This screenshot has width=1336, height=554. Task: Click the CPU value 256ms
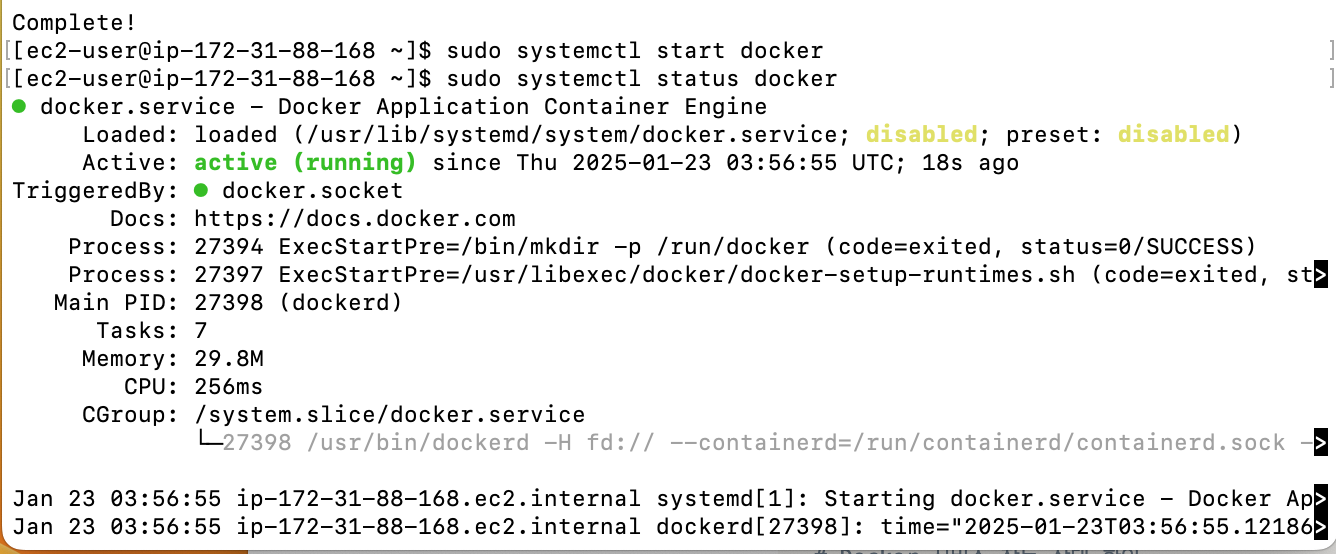[x=229, y=387]
